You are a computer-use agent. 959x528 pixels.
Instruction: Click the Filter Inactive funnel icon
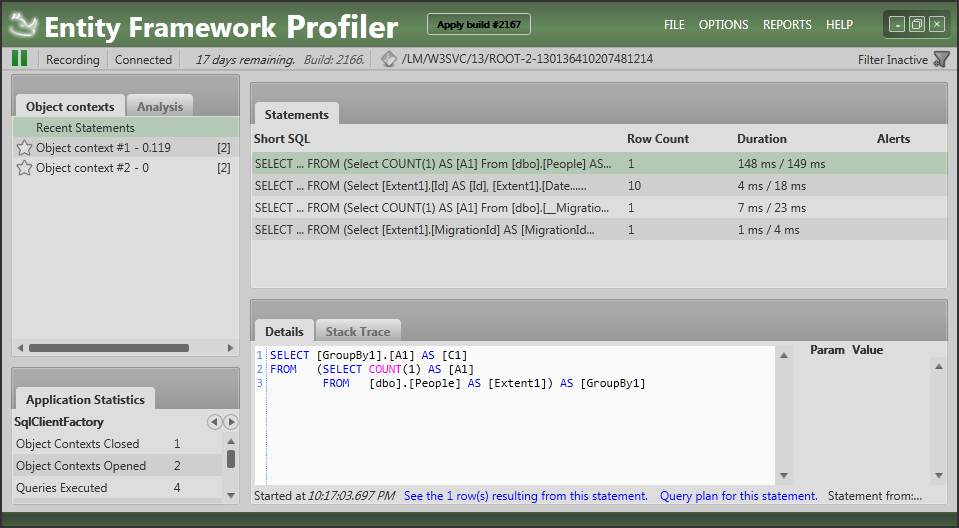(940, 60)
